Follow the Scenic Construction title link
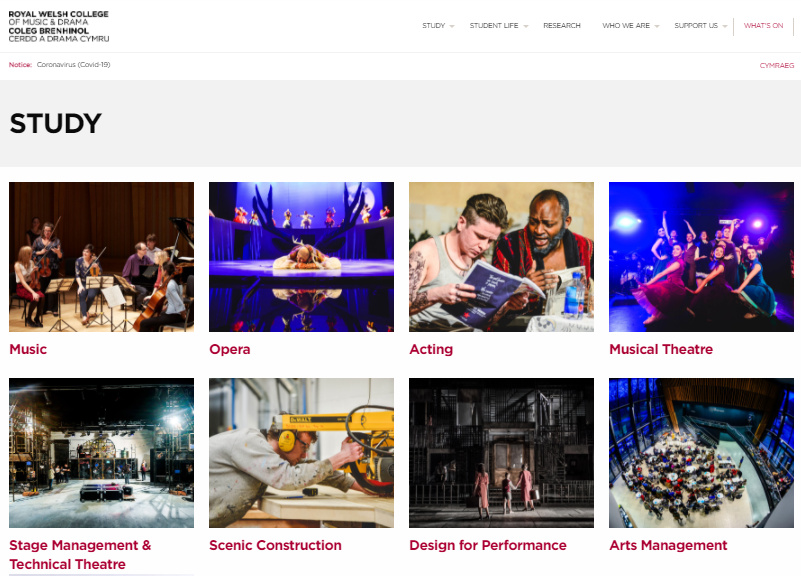Image resolution: width=801 pixels, height=576 pixels. tap(275, 545)
